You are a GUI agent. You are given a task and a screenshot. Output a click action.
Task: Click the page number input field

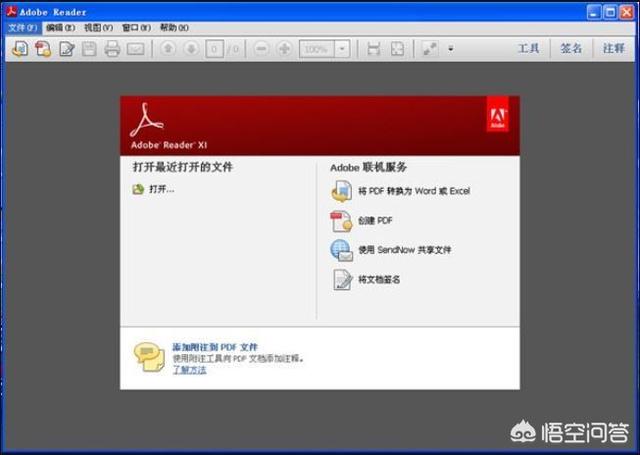tap(214, 49)
